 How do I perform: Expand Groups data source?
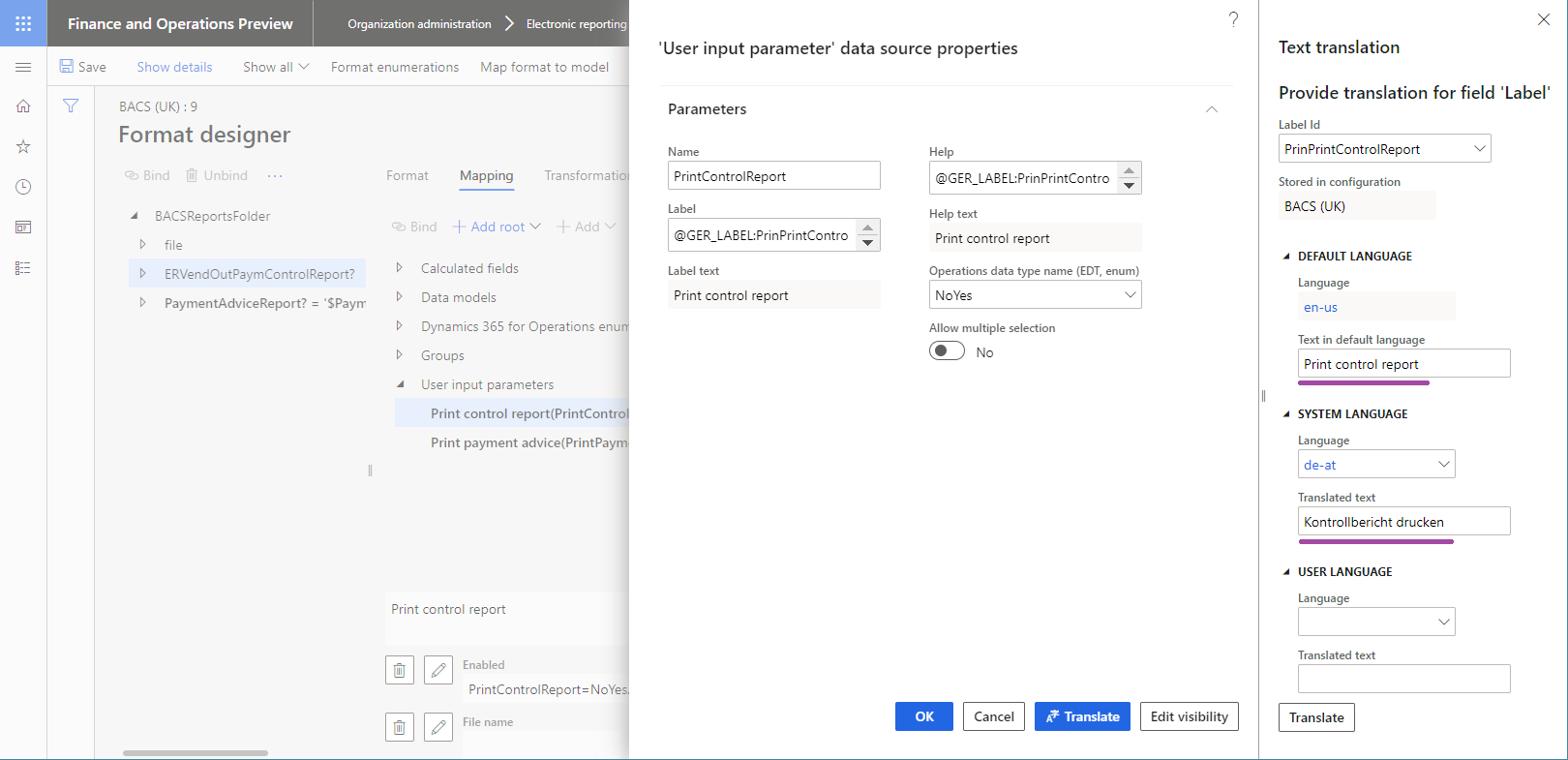(399, 355)
